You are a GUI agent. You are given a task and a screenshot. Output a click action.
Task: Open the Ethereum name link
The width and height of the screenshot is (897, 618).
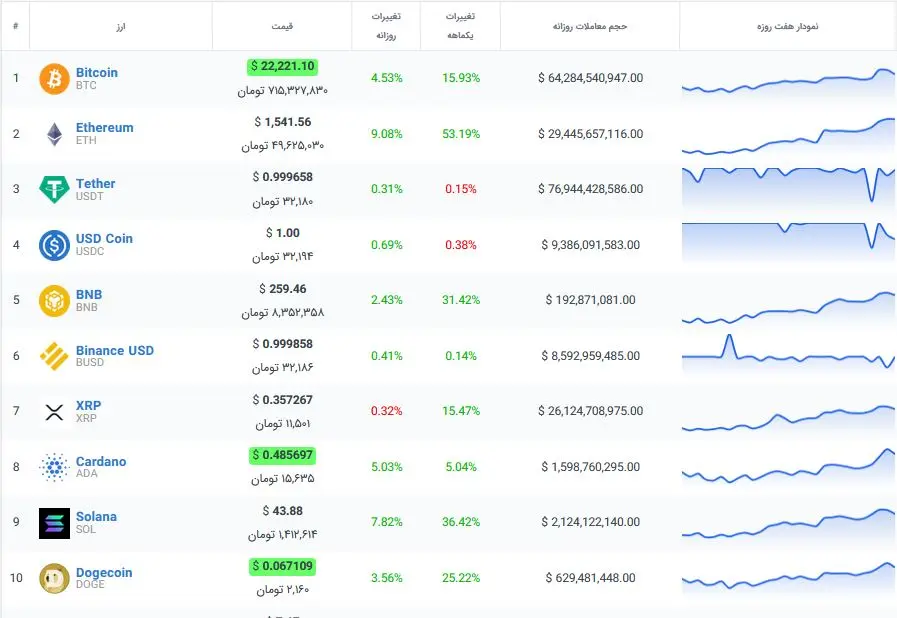pyautogui.click(x=104, y=128)
